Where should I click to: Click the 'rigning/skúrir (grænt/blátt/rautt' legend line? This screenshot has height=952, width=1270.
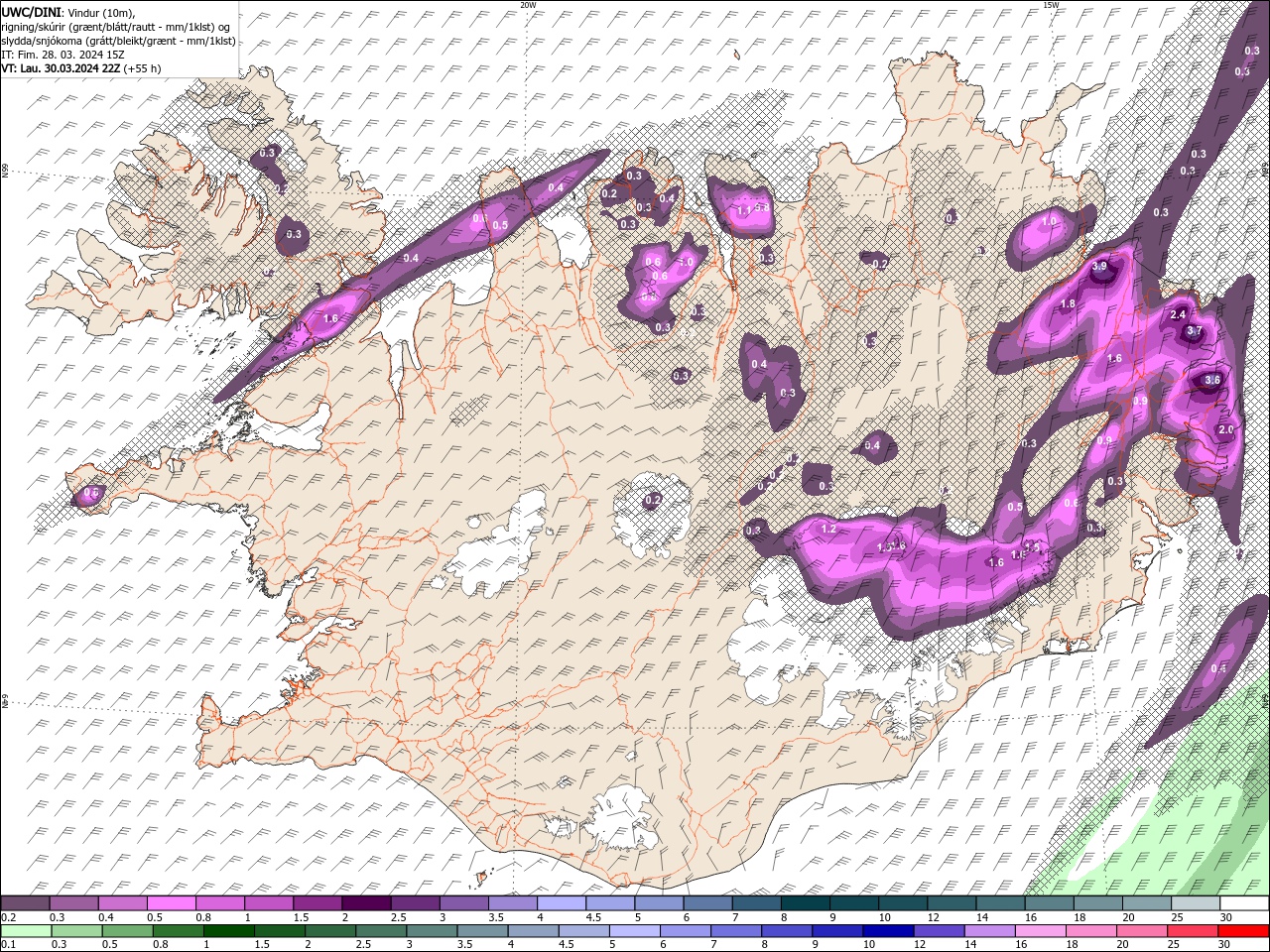point(117,27)
